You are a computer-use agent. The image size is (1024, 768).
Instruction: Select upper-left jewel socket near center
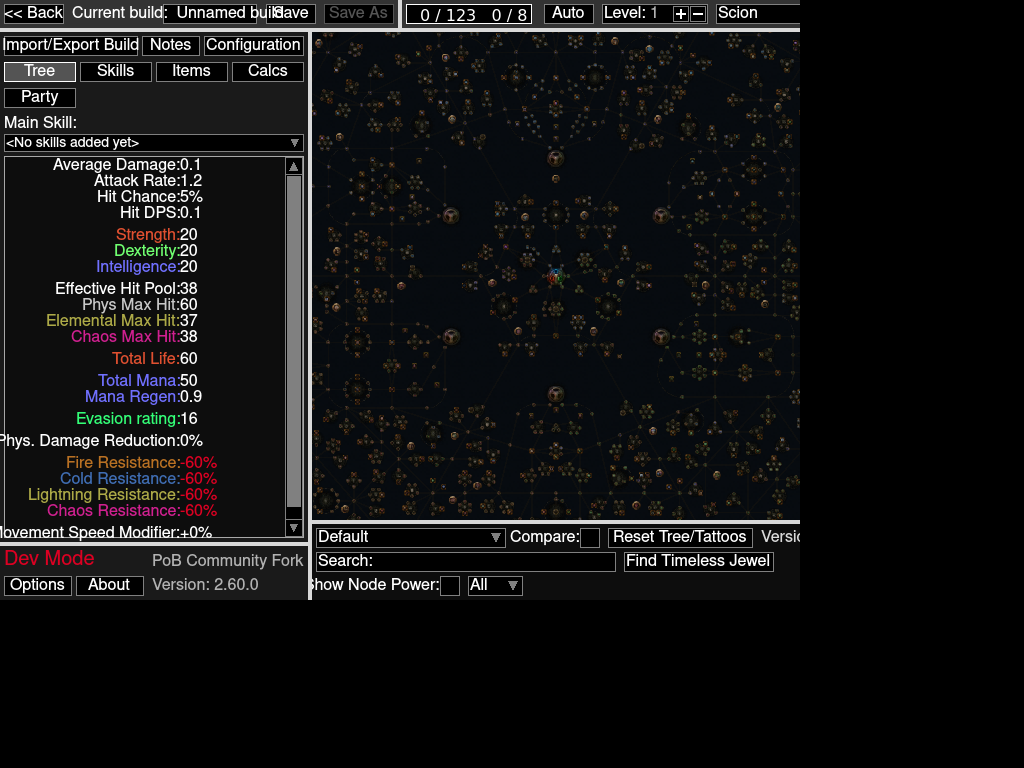click(x=451, y=216)
